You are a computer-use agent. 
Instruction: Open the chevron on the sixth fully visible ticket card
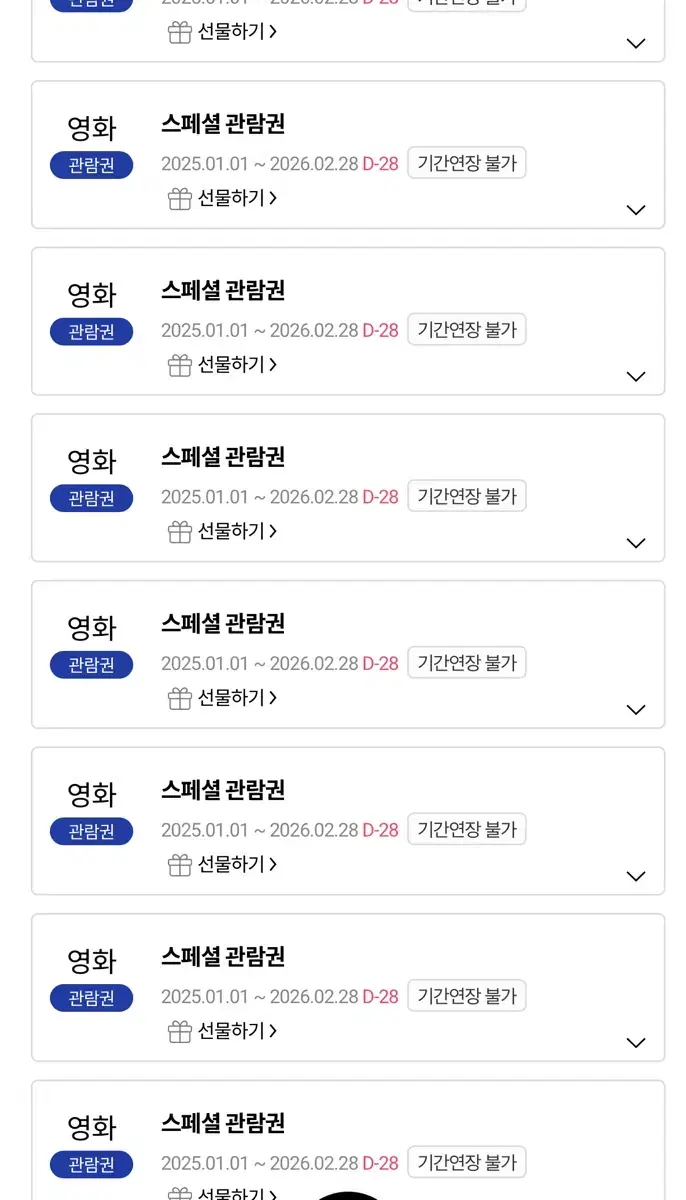coord(636,1043)
